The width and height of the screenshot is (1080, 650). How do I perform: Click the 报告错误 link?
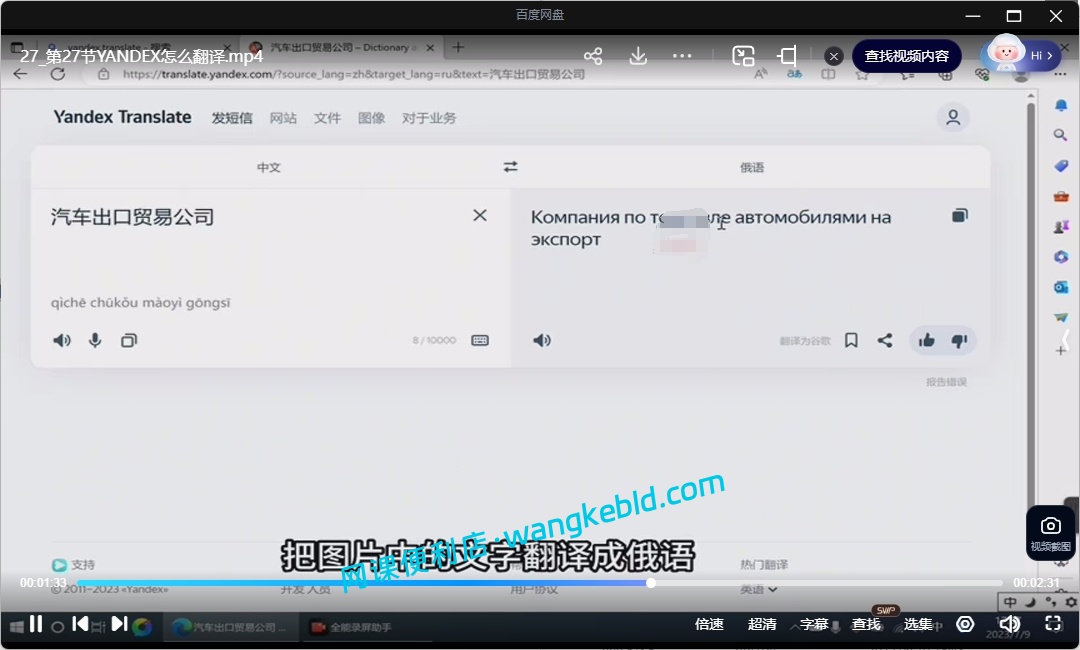click(946, 382)
